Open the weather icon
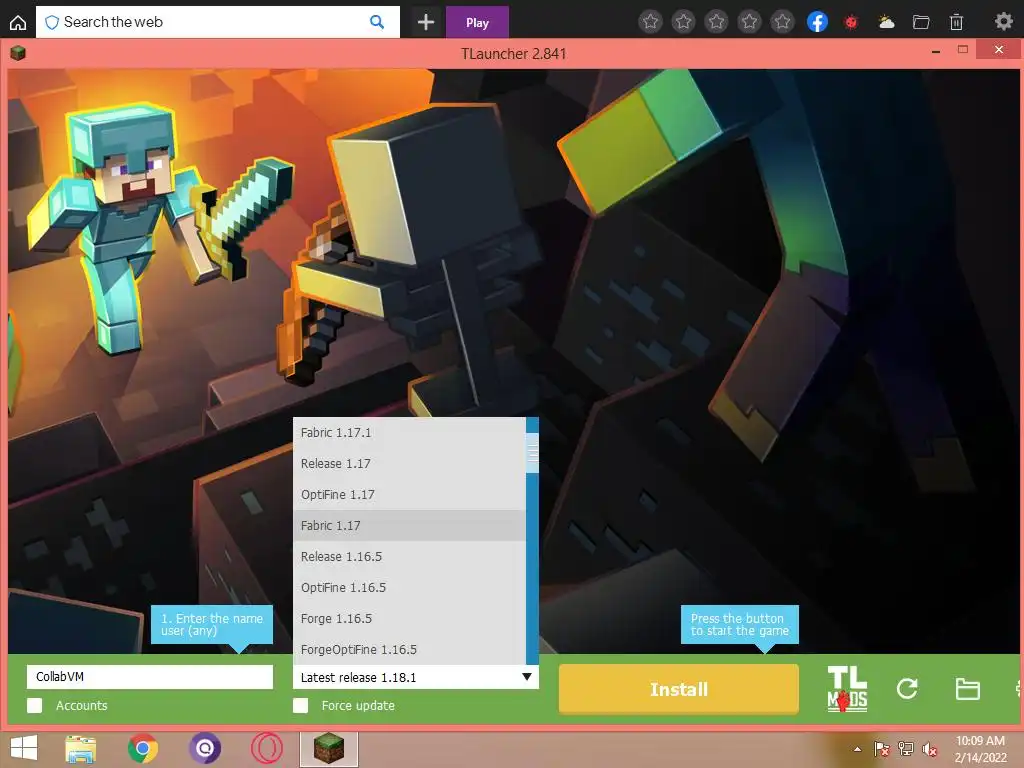The height and width of the screenshot is (768, 1024). coord(886,22)
